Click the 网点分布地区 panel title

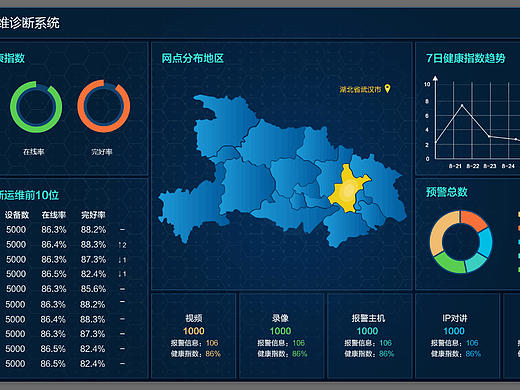(x=193, y=58)
